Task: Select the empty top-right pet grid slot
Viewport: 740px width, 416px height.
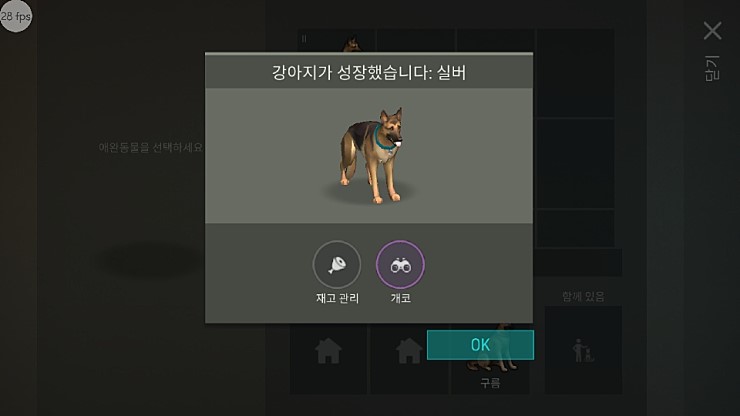Action: click(x=576, y=73)
